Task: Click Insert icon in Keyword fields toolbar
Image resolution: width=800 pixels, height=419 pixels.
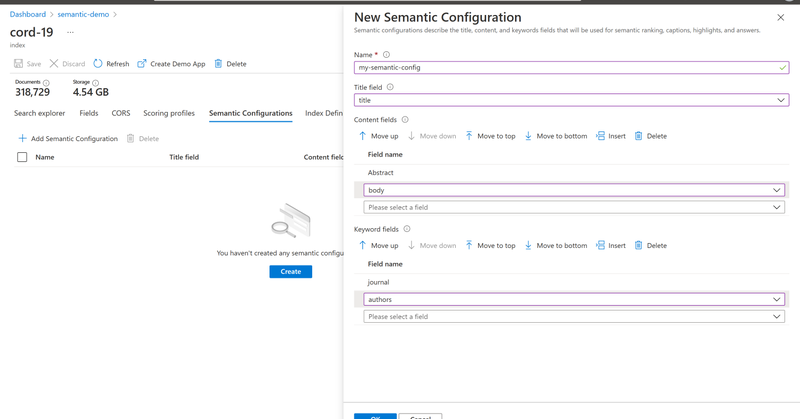Action: [600, 245]
